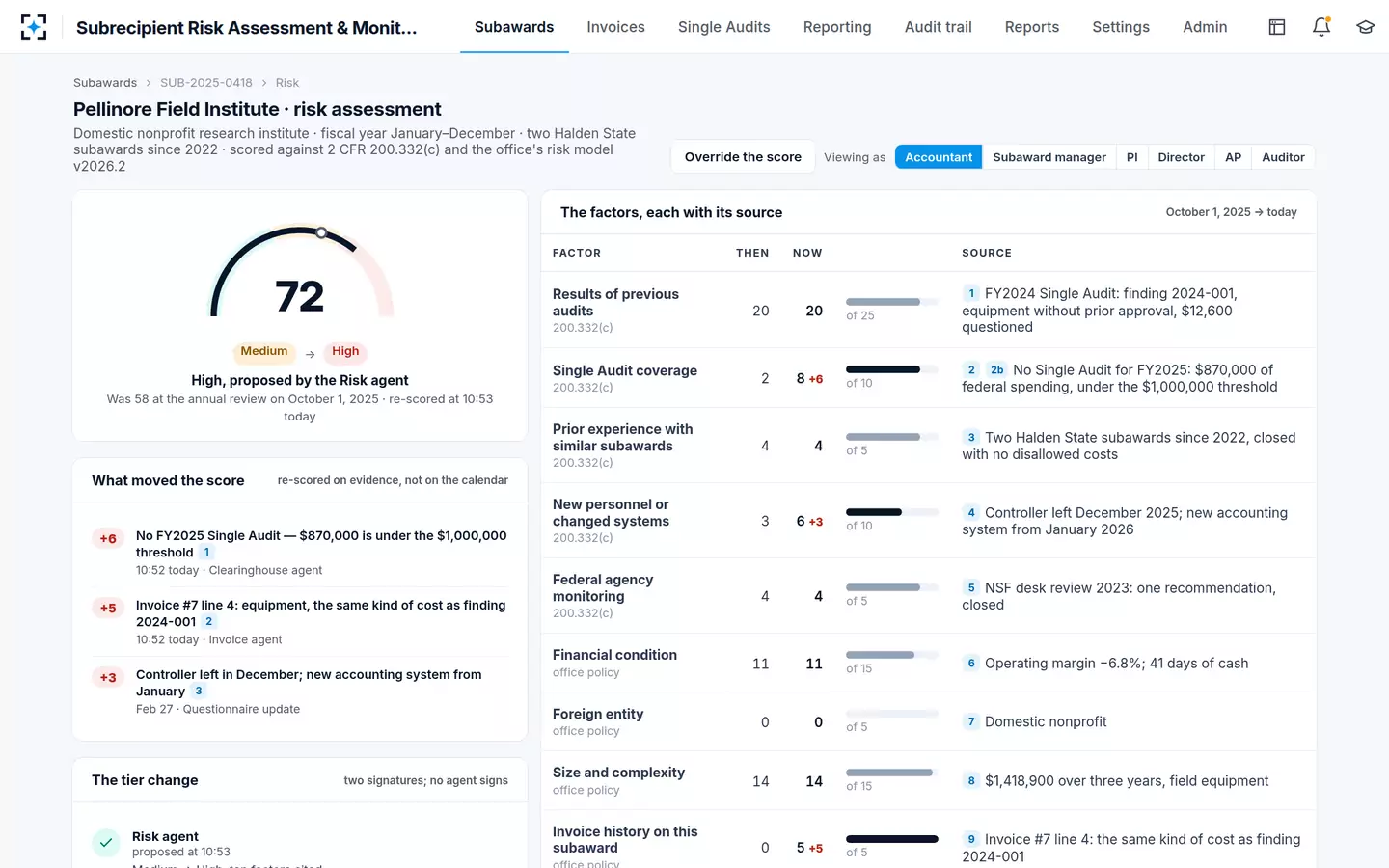Image resolution: width=1389 pixels, height=868 pixels.
Task: Select the Settings tab
Action: point(1121,27)
